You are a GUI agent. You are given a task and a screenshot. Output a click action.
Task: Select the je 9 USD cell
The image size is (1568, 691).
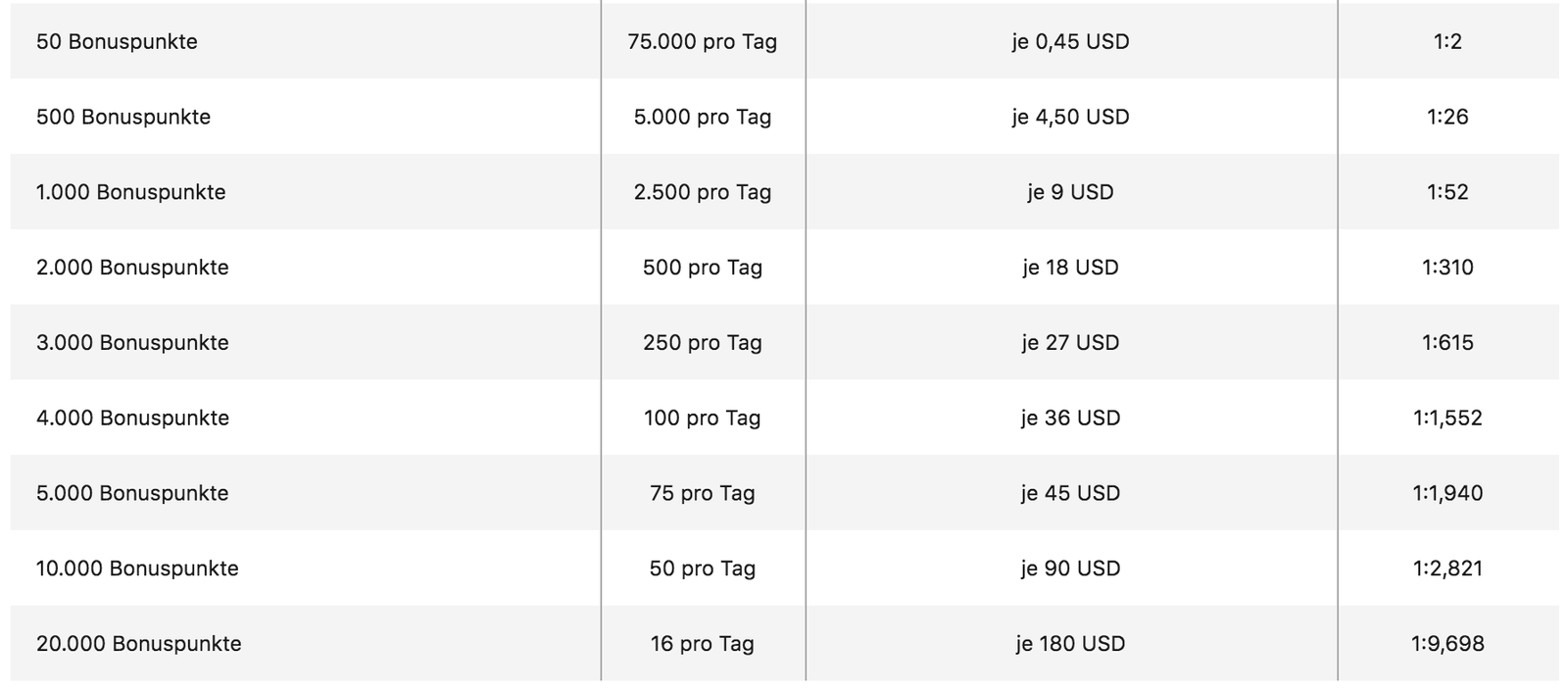coord(1071,192)
